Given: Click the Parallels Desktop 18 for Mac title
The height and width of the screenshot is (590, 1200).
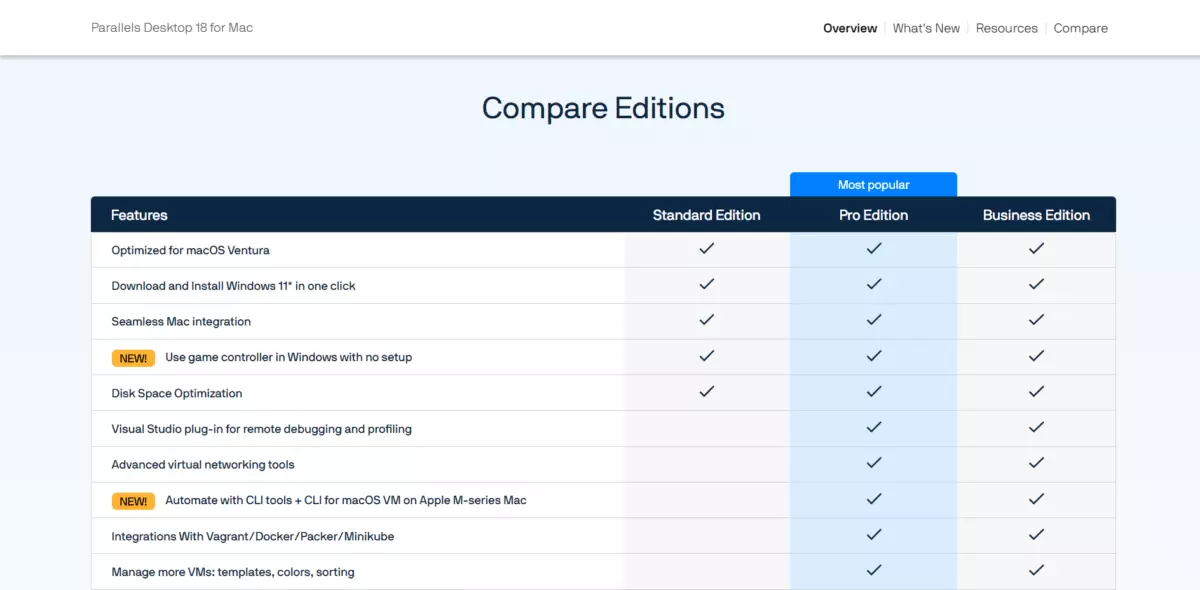Looking at the screenshot, I should [172, 28].
